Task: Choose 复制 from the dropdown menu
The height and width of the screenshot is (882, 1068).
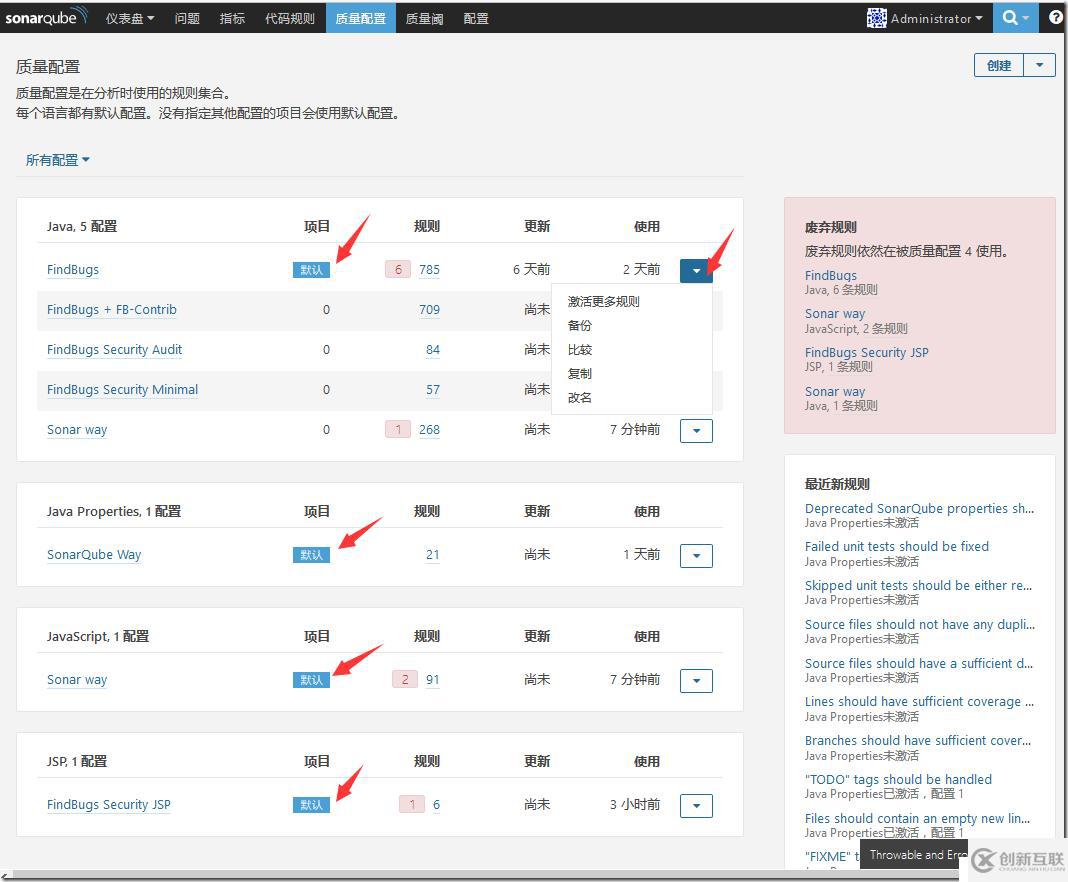Action: (x=580, y=373)
